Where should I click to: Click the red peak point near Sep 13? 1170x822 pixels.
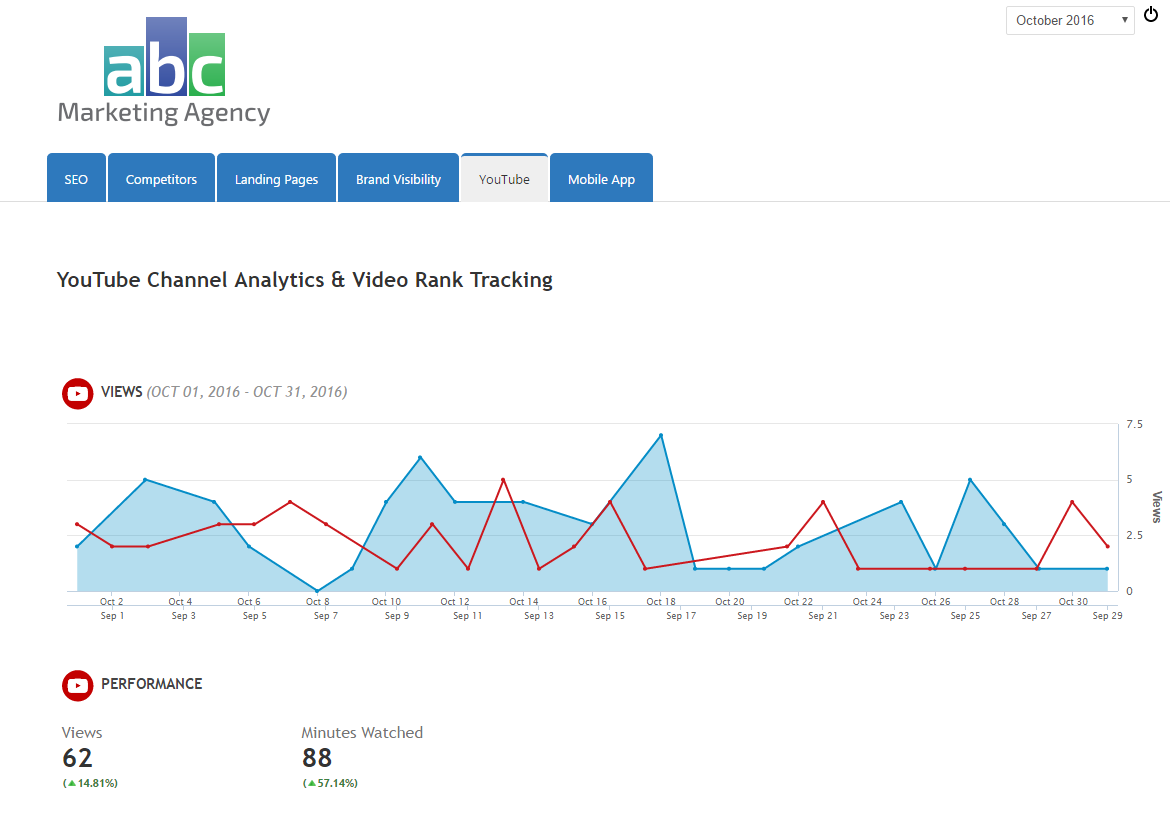coord(503,480)
